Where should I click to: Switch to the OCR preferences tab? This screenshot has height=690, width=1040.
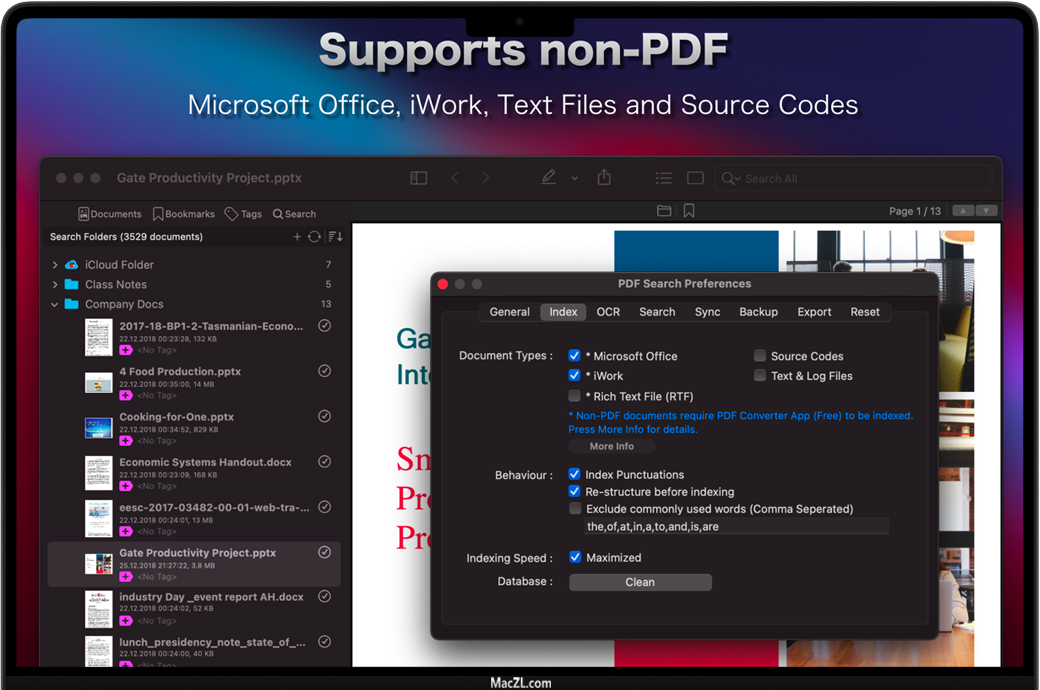tap(608, 312)
